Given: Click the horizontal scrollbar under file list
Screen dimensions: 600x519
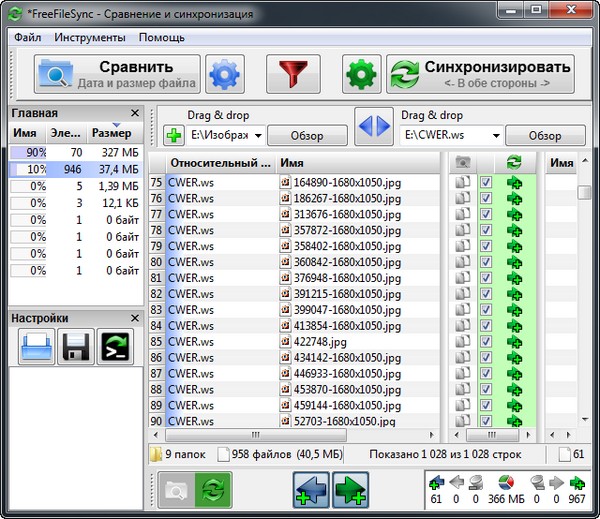Looking at the screenshot, I should tap(300, 435).
